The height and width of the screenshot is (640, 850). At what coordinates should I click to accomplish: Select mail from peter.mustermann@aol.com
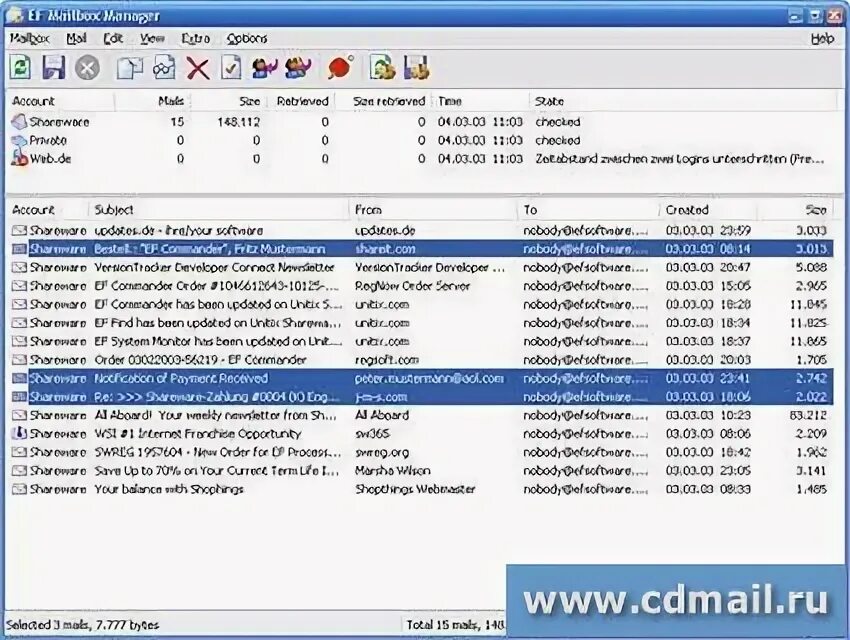[421, 378]
